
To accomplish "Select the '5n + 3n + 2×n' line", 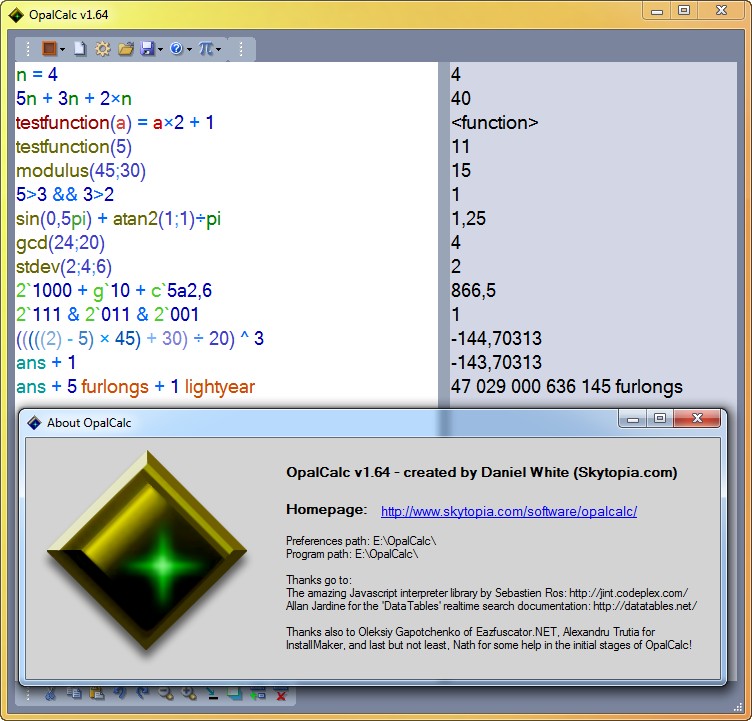I will [x=74, y=98].
